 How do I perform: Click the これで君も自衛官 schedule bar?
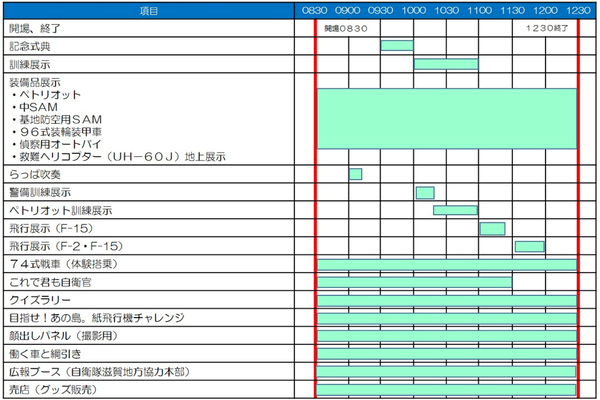[414, 282]
